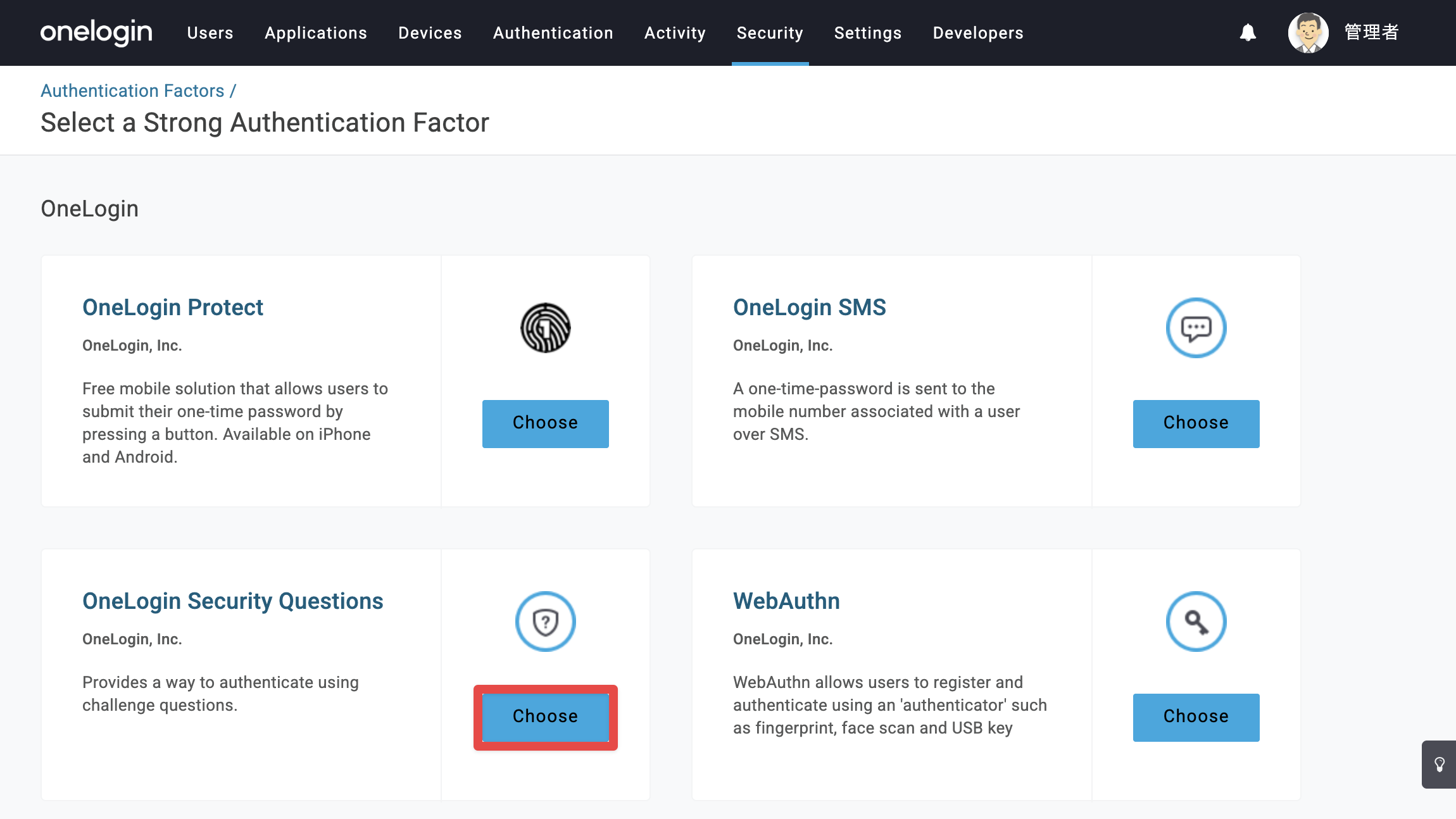
Task: Click the 'WebAuthn allows users to register' description
Action: coord(890,704)
